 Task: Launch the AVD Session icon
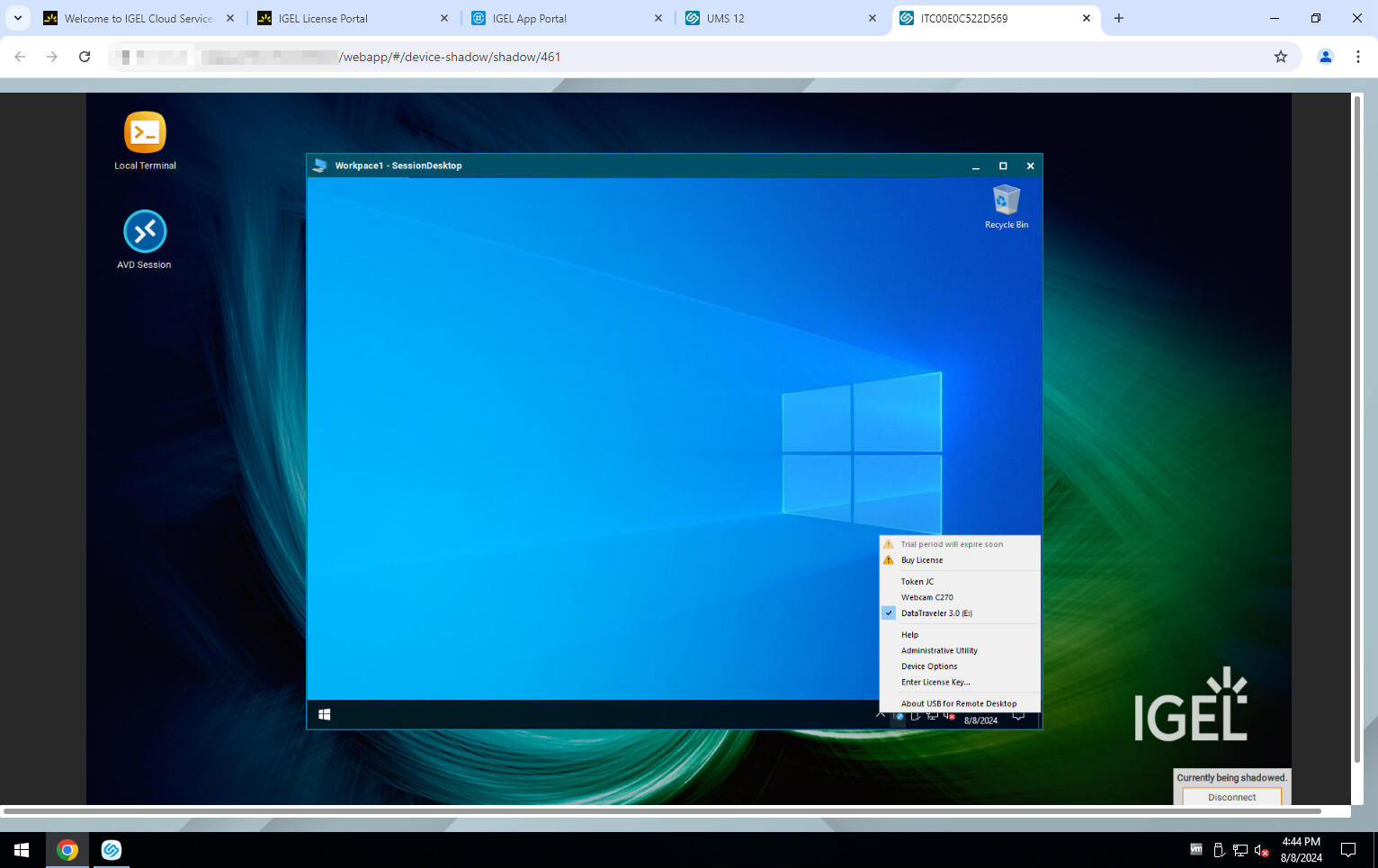[145, 233]
